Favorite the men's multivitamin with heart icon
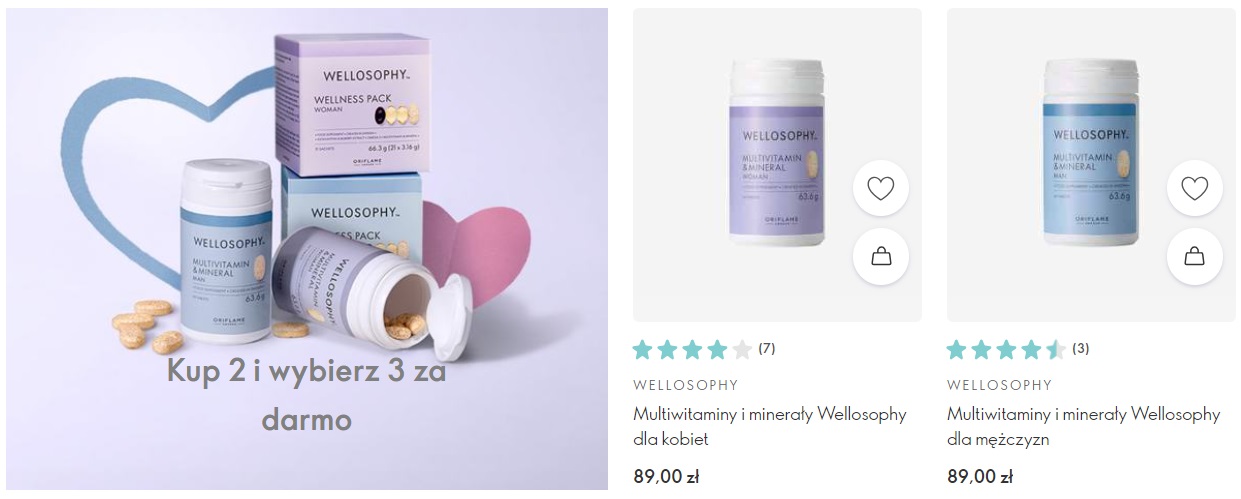This screenshot has height=499, width=1241. click(x=1194, y=188)
